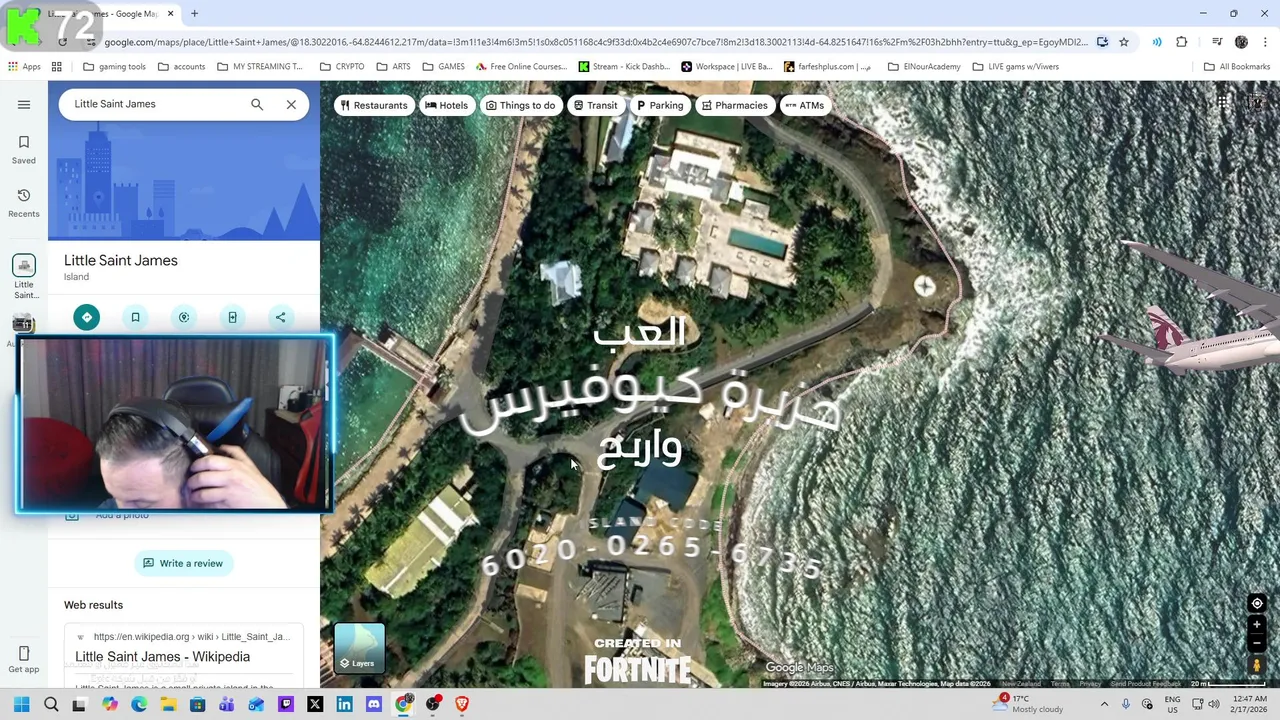
Task: Open the ElNourAcademy bookmark folder
Action: point(923,67)
